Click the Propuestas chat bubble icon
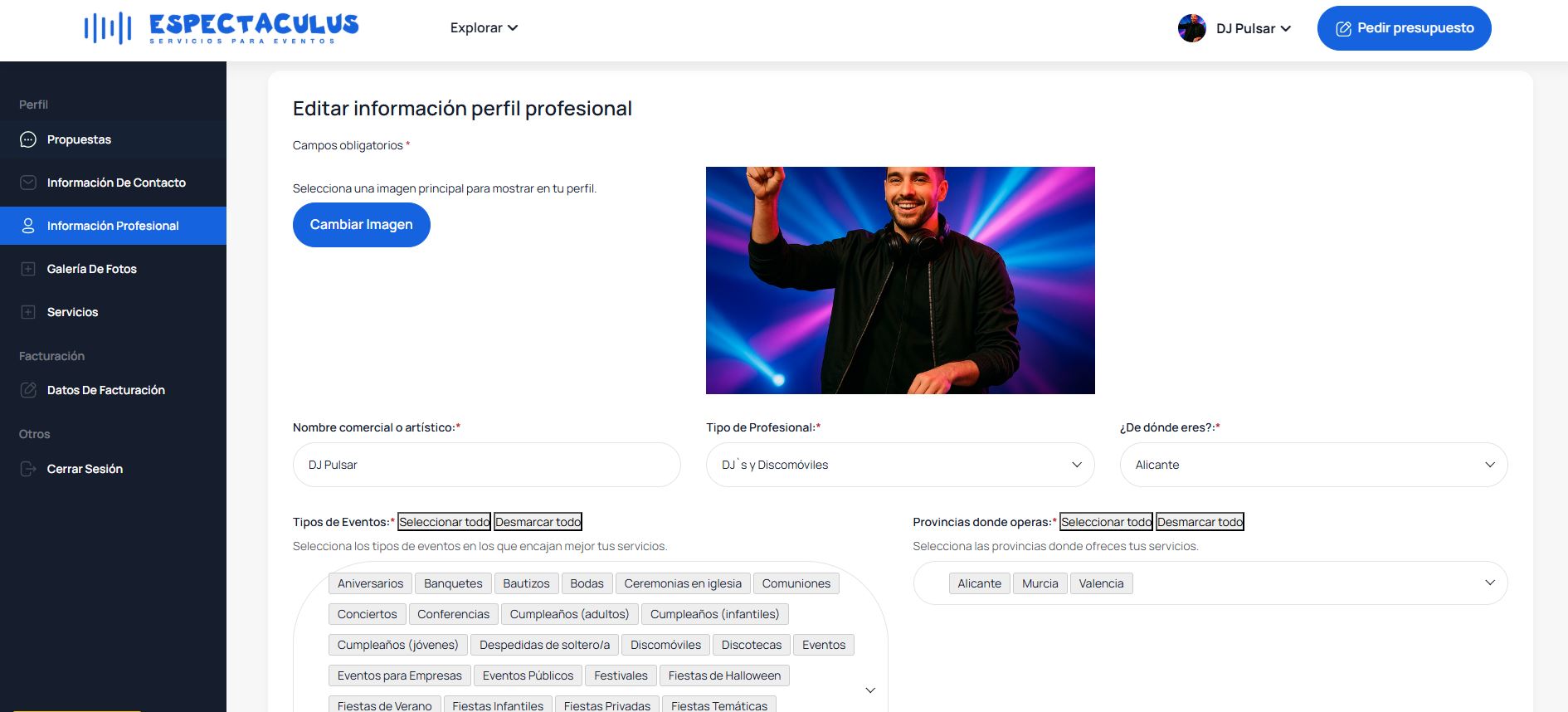The image size is (1568, 712). click(x=28, y=139)
